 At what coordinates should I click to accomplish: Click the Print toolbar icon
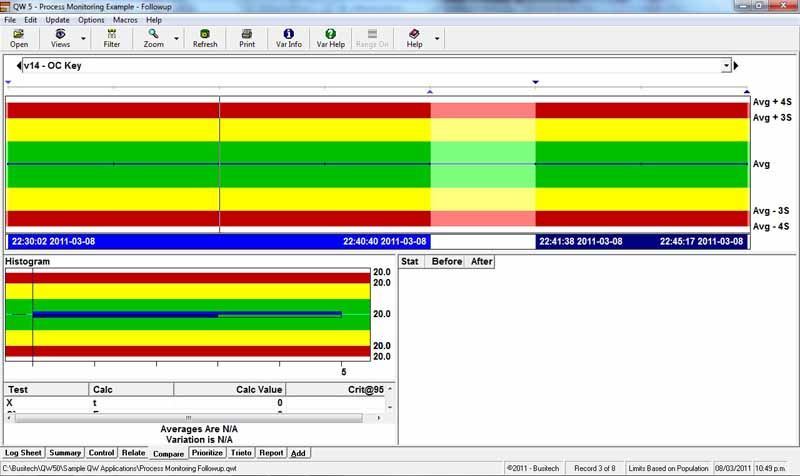pos(247,34)
